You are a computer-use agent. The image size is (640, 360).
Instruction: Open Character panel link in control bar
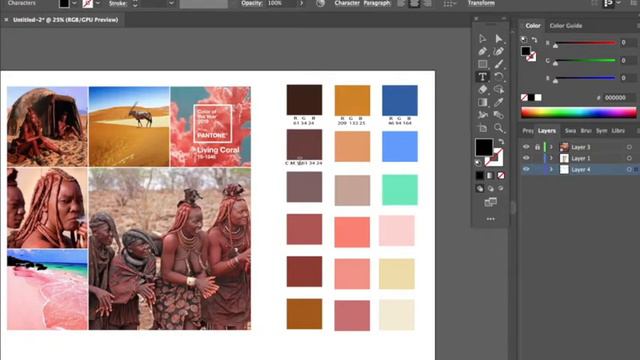click(347, 3)
